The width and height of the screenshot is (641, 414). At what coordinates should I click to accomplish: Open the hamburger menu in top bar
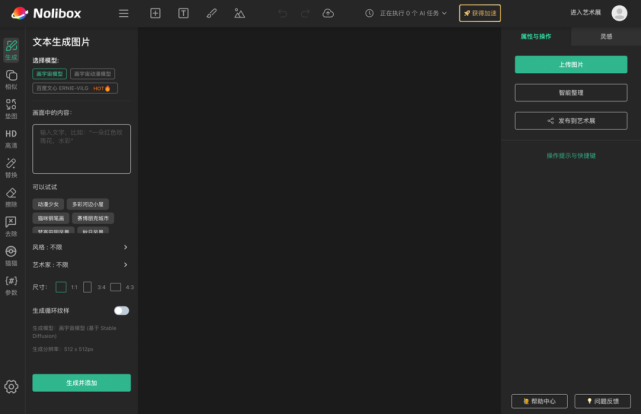coord(123,13)
